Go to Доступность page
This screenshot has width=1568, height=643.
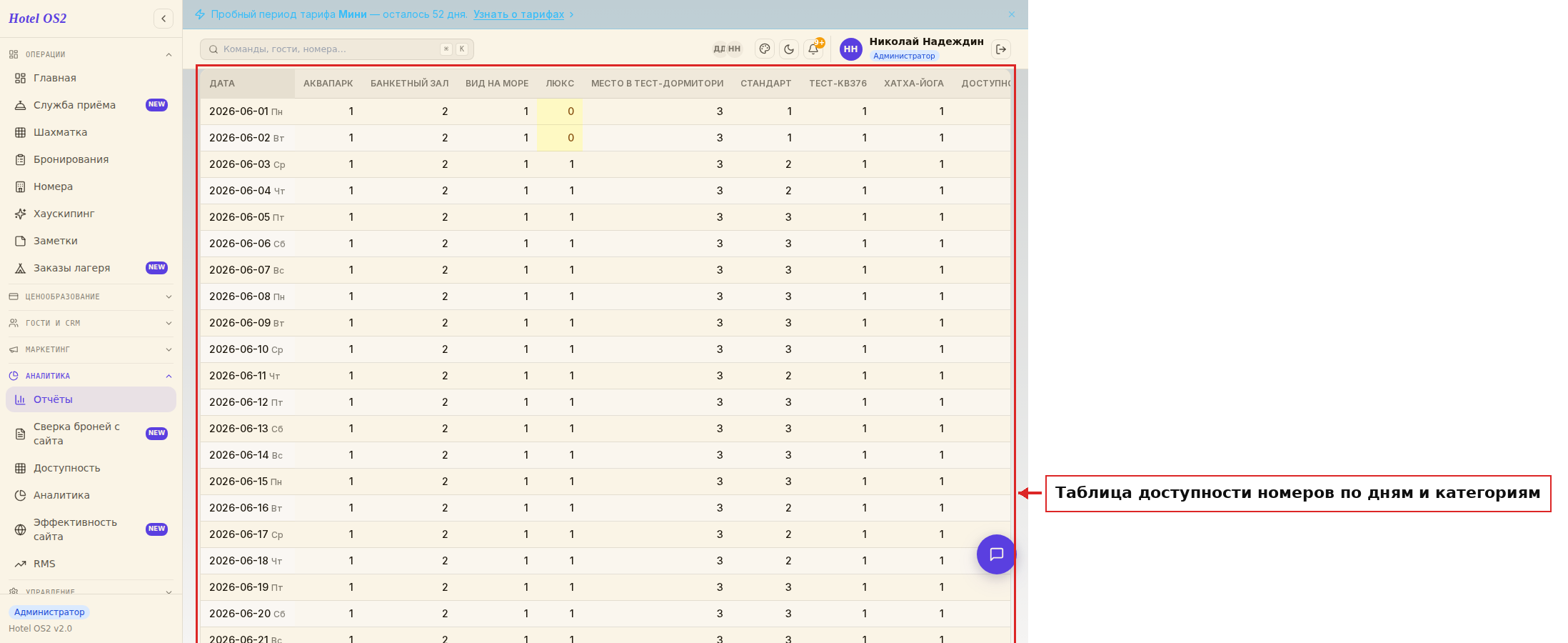(x=91, y=468)
